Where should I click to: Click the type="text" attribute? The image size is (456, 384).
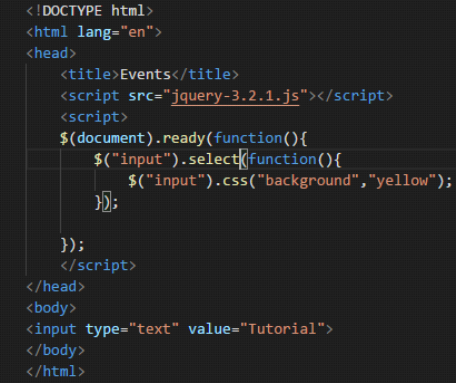pos(132,329)
